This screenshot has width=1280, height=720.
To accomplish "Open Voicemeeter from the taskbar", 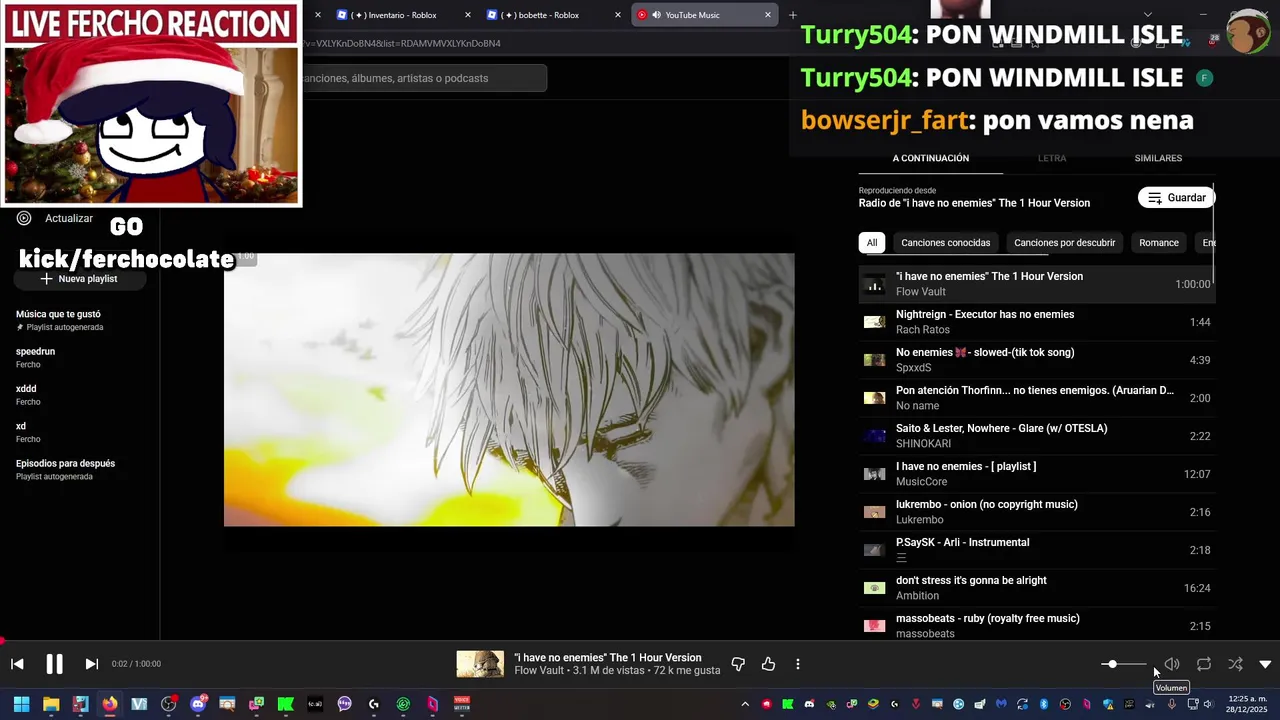I will pos(462,704).
